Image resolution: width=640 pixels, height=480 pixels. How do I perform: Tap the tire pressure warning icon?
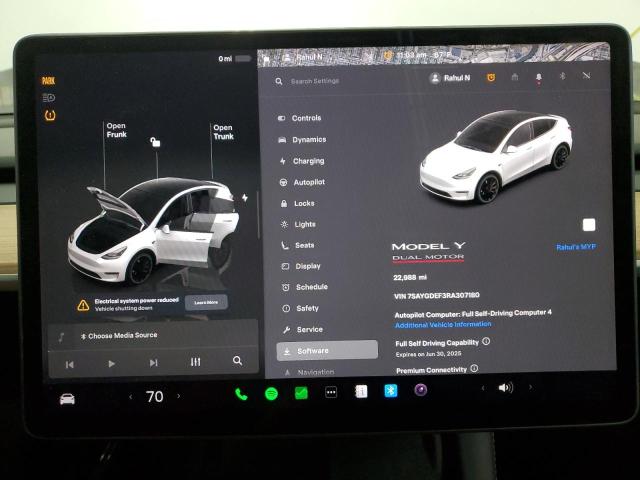[50, 116]
